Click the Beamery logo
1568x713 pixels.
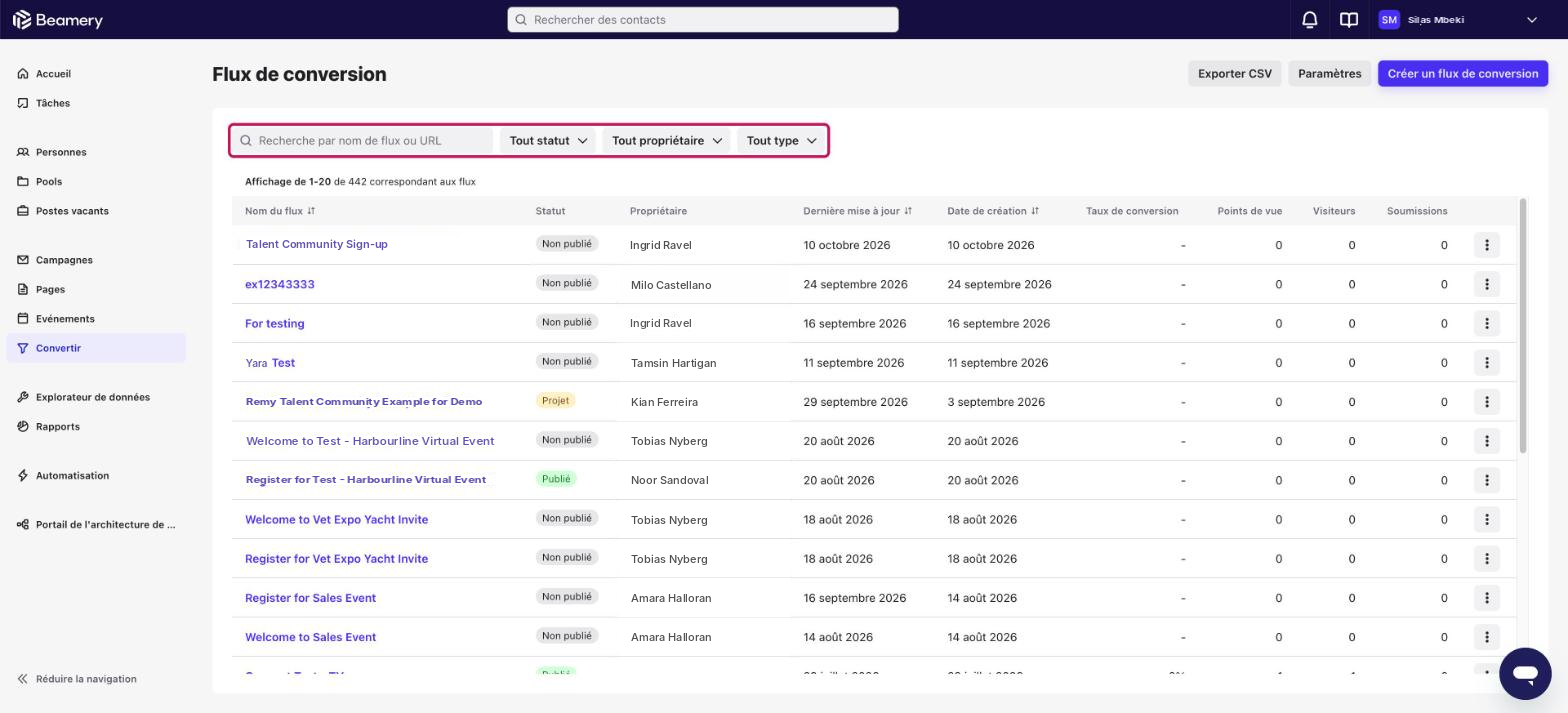coord(57,20)
